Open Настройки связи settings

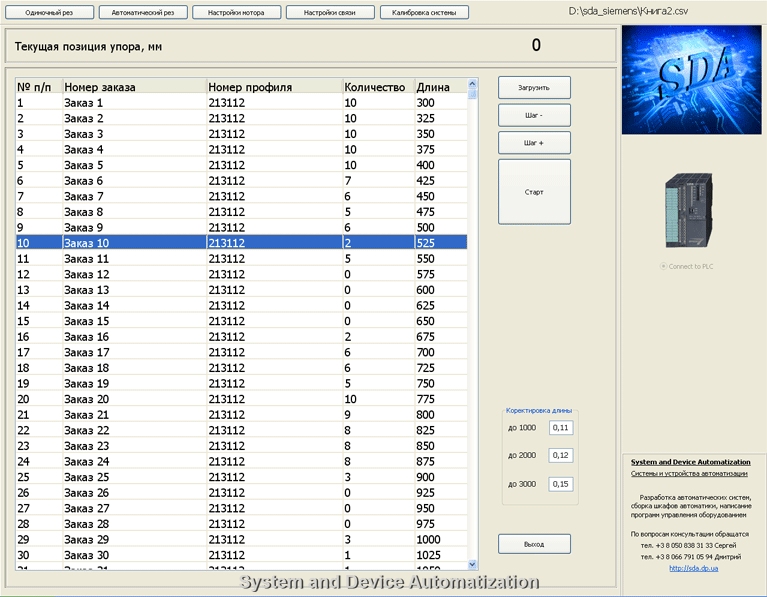pos(330,13)
